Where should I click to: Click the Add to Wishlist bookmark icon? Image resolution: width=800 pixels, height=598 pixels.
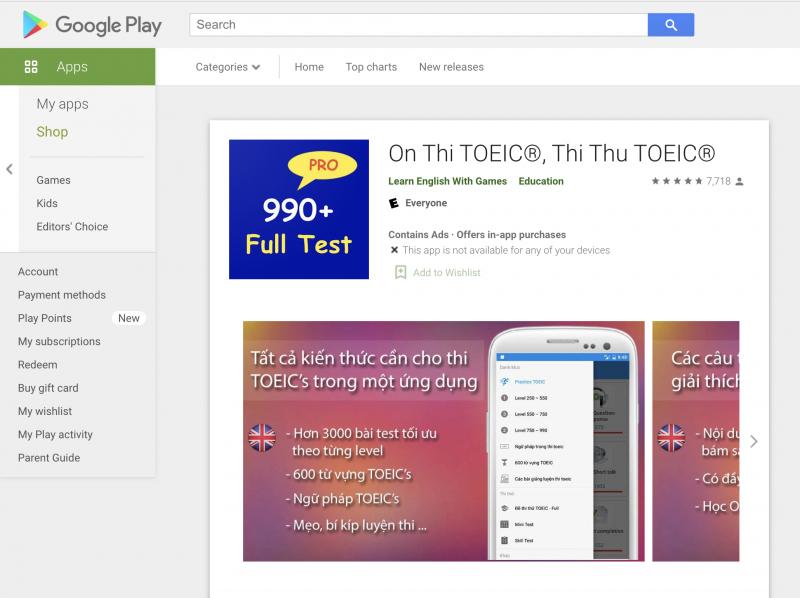coord(401,272)
